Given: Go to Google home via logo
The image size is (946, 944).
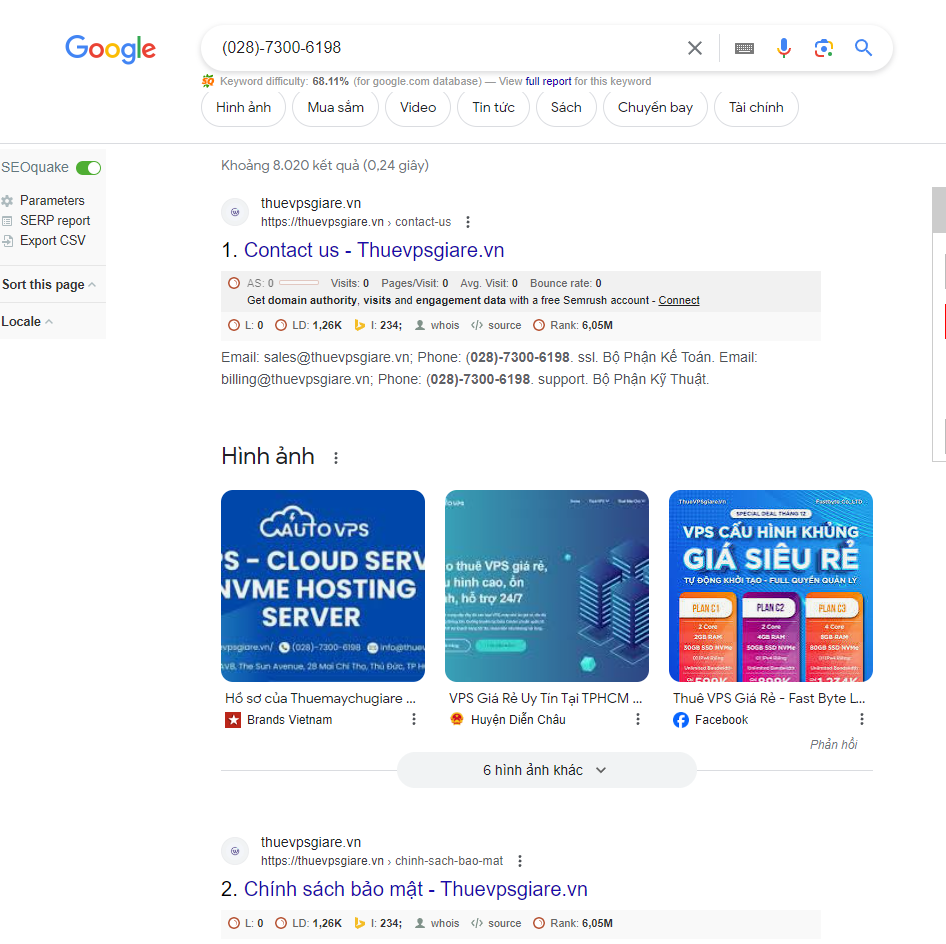Looking at the screenshot, I should (x=110, y=49).
